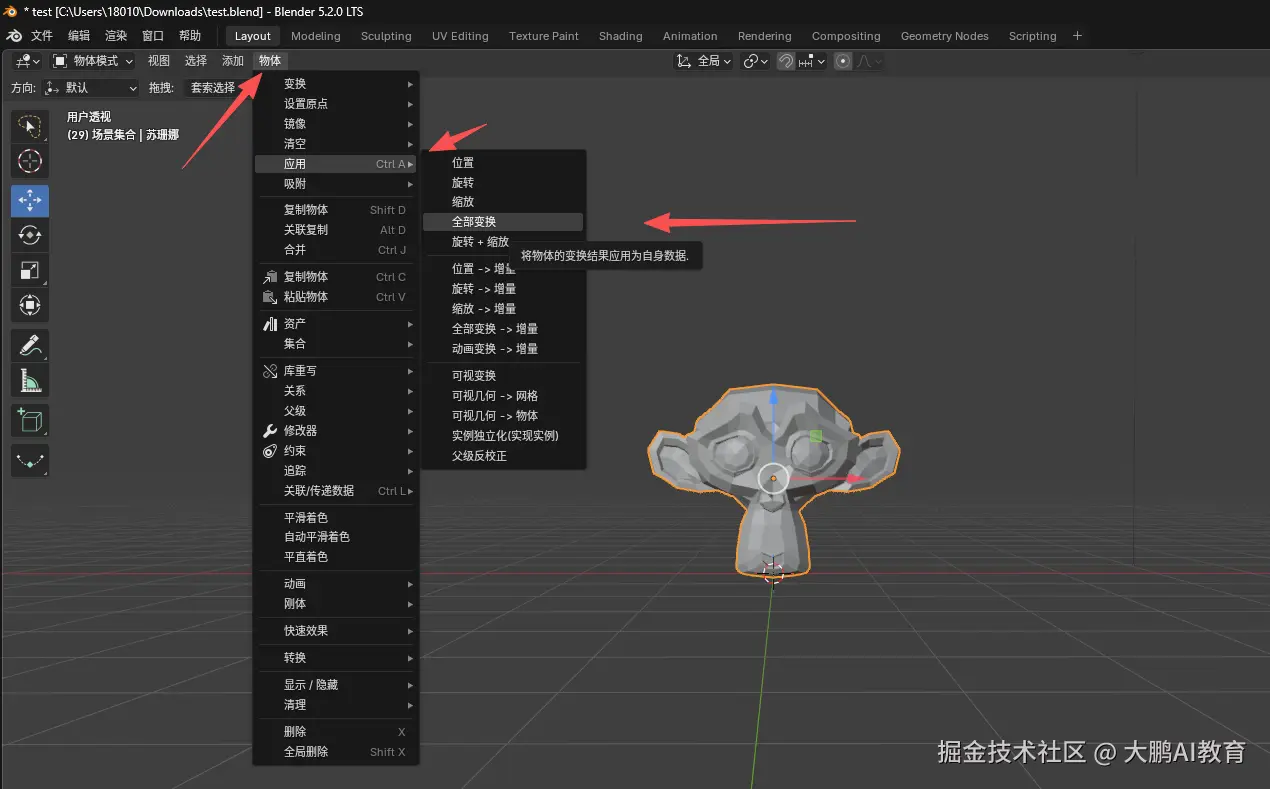Open the 选择 viewport menu
Image resolution: width=1270 pixels, height=789 pixels.
point(196,61)
